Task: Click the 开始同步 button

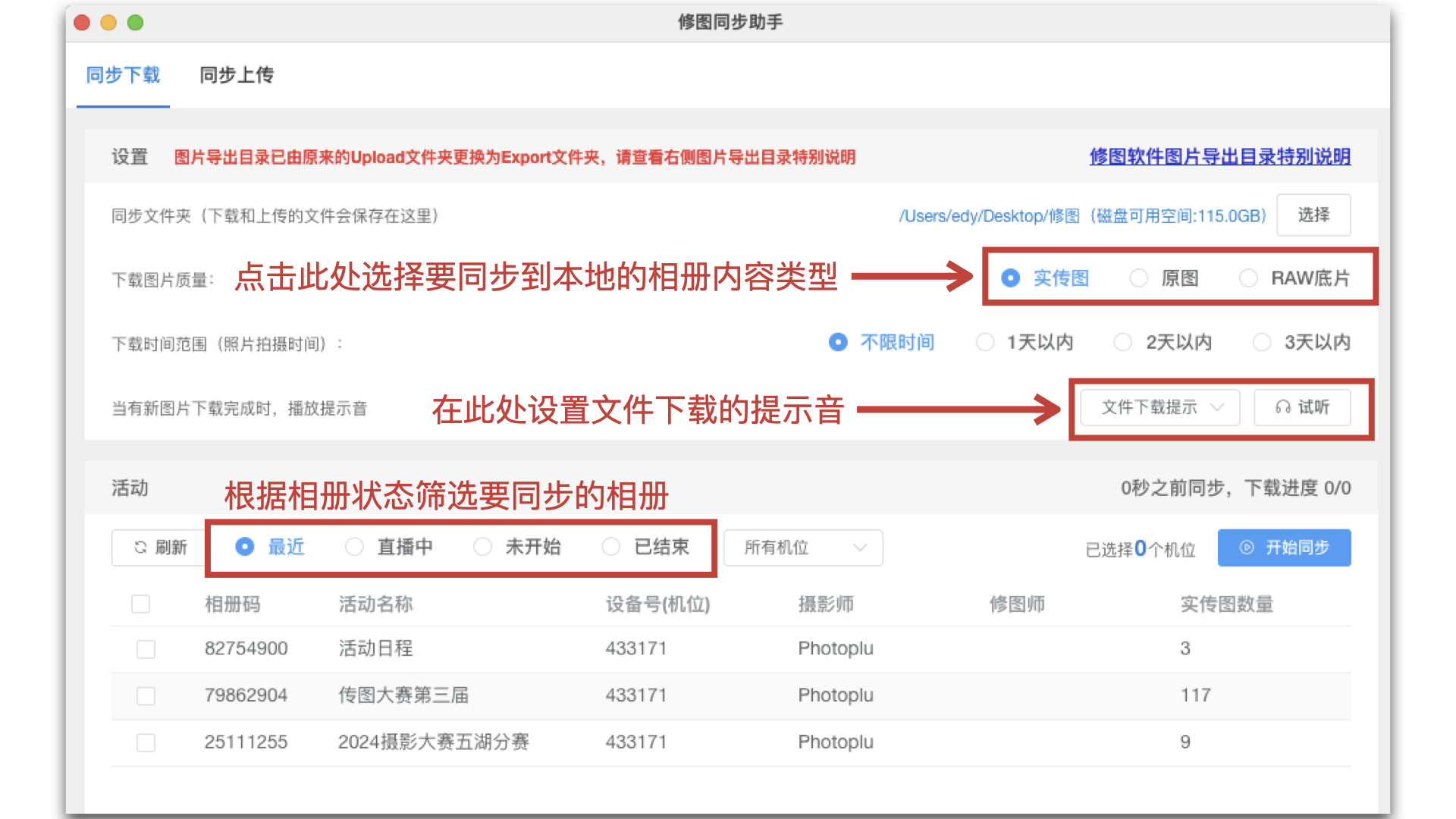Action: 1284,548
